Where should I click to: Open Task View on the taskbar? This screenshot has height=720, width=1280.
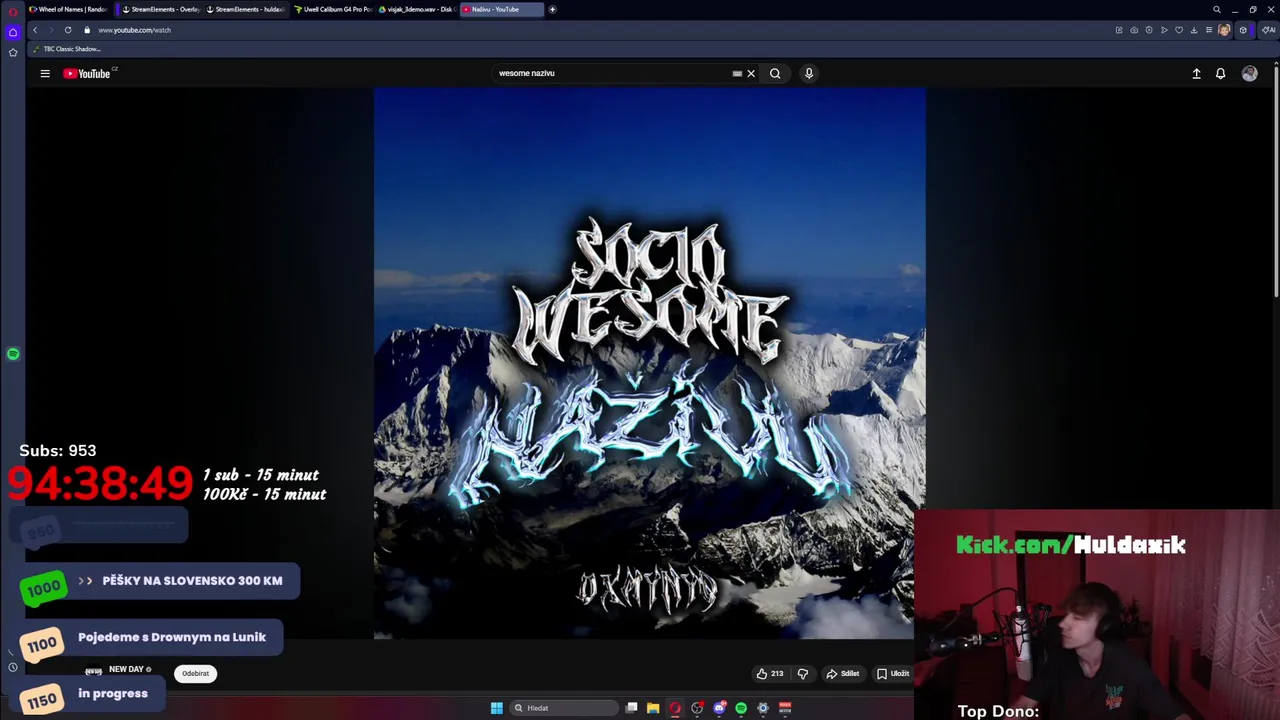click(632, 708)
